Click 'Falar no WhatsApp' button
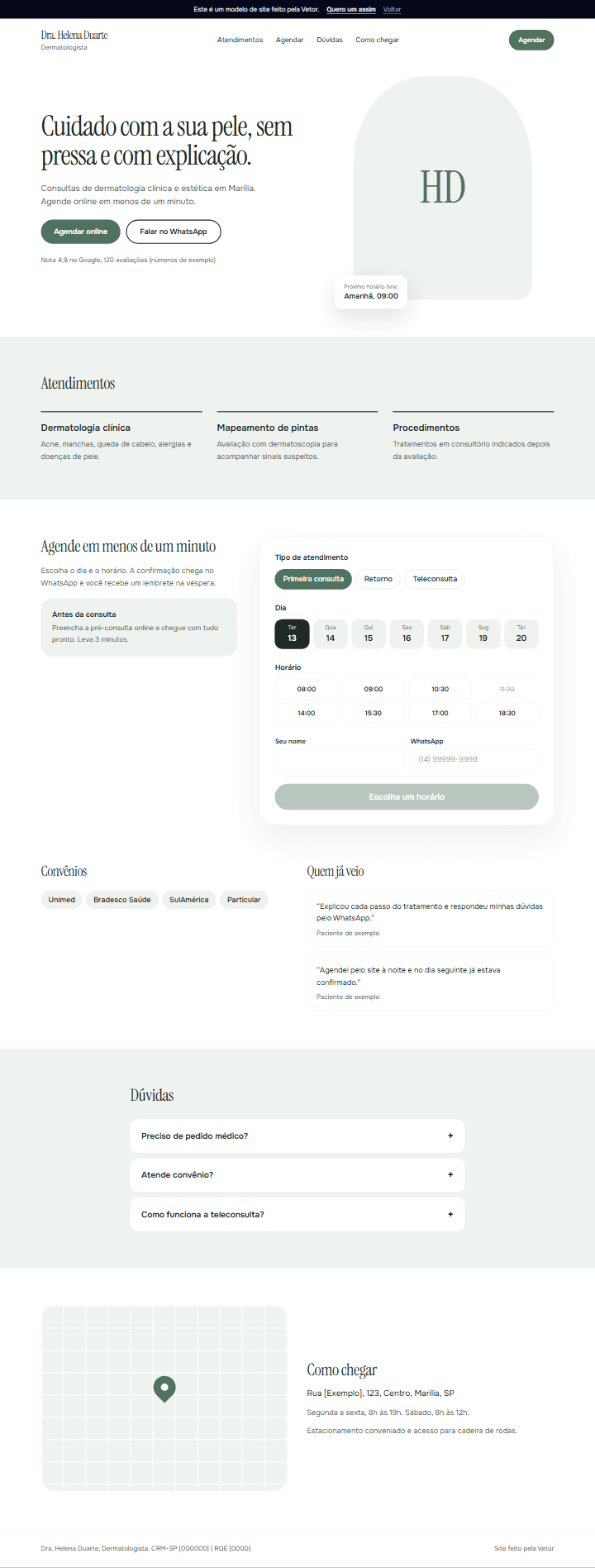 tap(174, 232)
